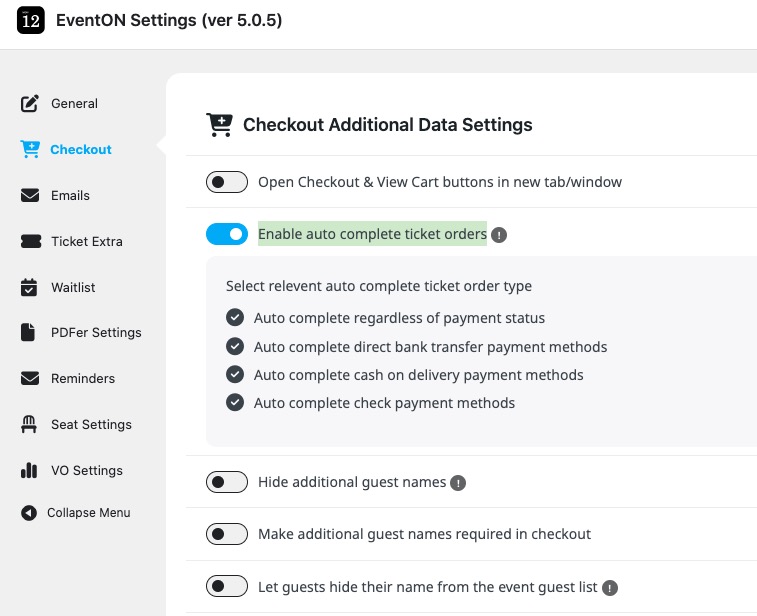
Task: Click the Waitlist calendar-check icon
Action: (x=30, y=287)
